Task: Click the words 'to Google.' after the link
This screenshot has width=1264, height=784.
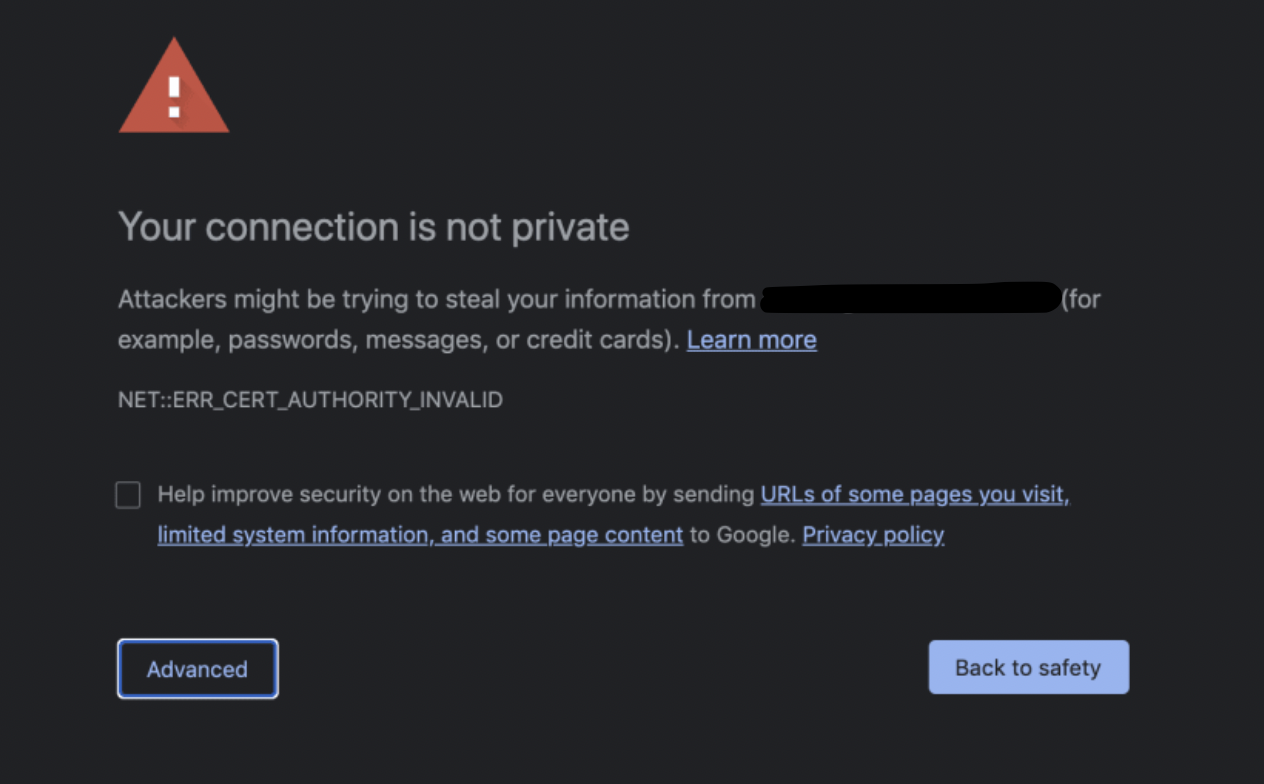Action: (x=743, y=535)
